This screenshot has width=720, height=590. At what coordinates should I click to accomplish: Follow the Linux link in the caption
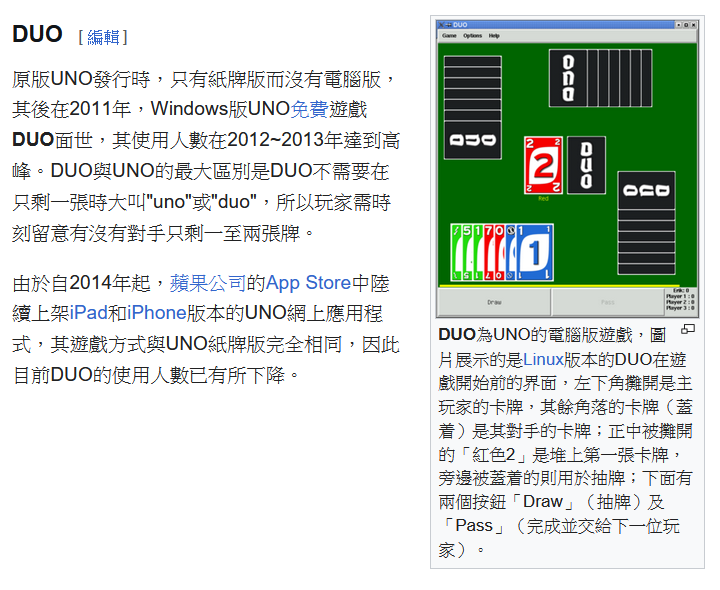(543, 360)
